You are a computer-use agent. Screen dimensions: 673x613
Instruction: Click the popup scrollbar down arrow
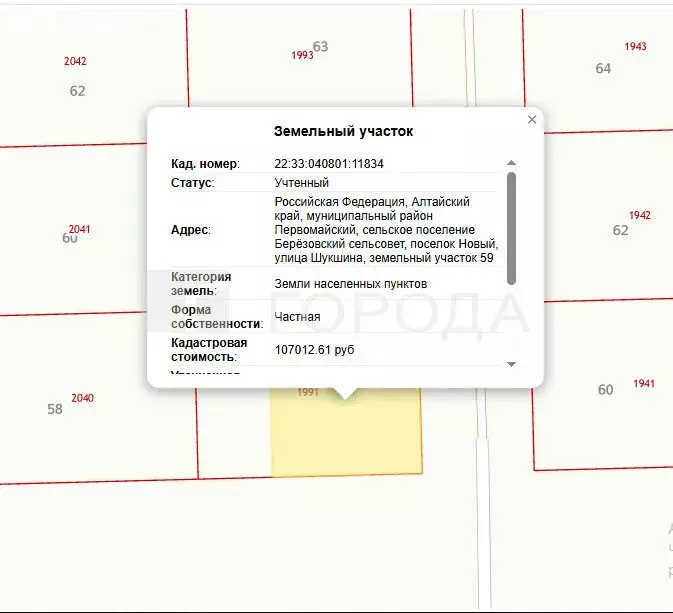[x=512, y=364]
